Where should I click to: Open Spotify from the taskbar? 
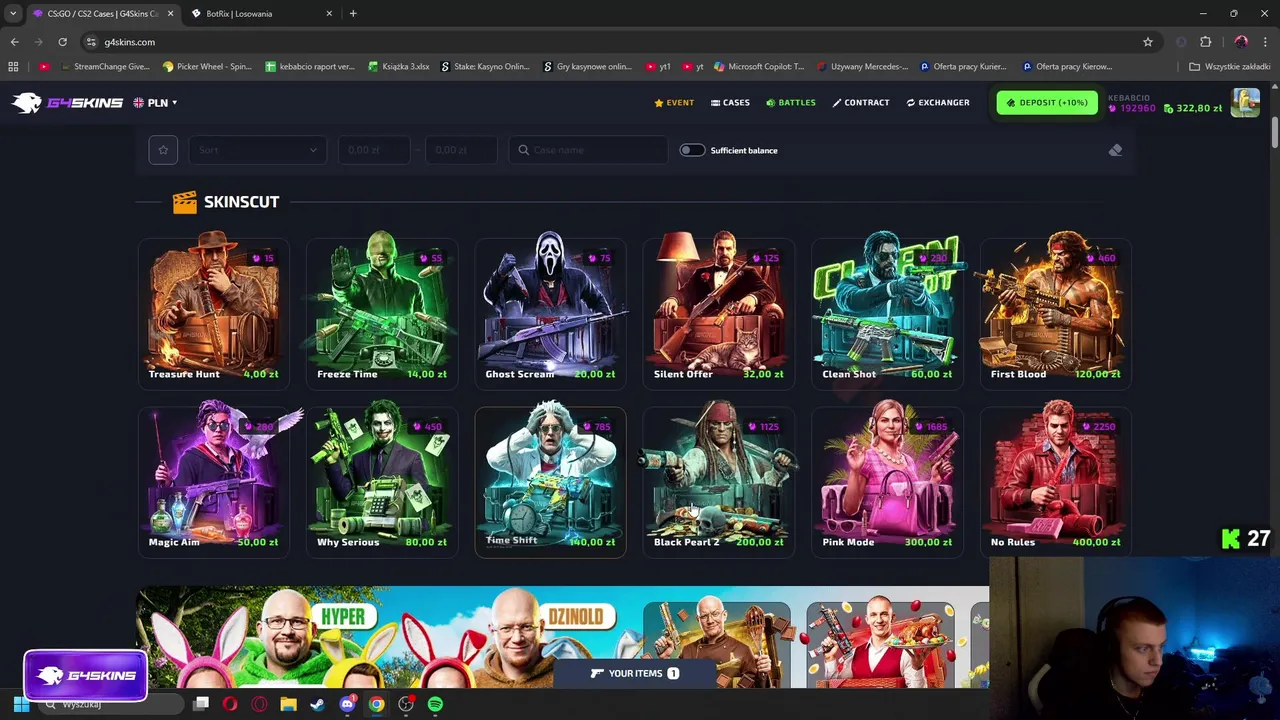(x=435, y=704)
